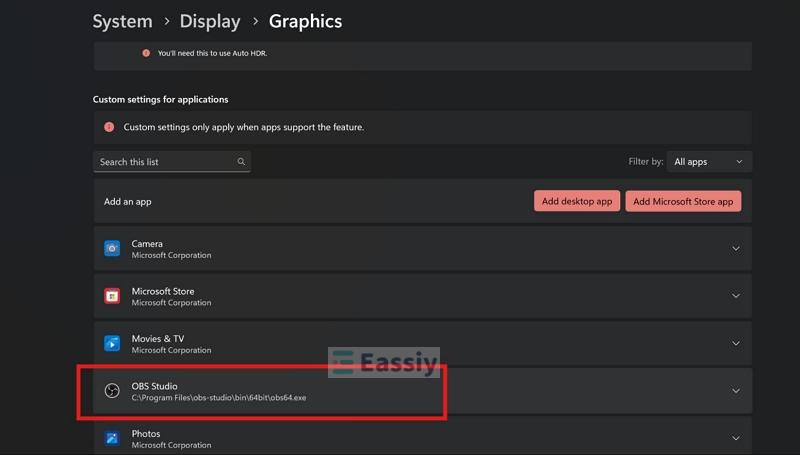
Task: Click Add Microsoft Store app button
Action: click(683, 201)
